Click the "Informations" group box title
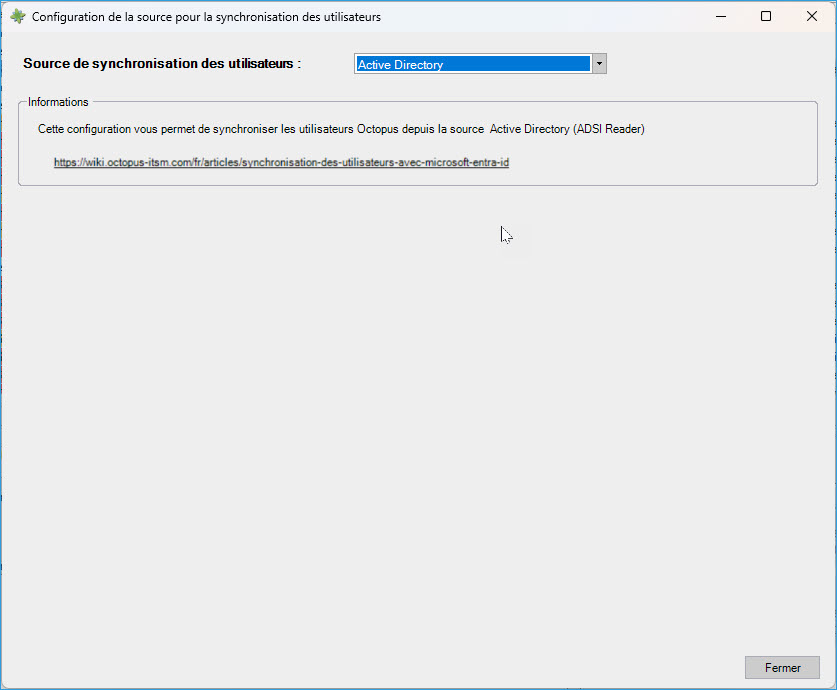Viewport: 837px width, 690px height. pyautogui.click(x=58, y=102)
